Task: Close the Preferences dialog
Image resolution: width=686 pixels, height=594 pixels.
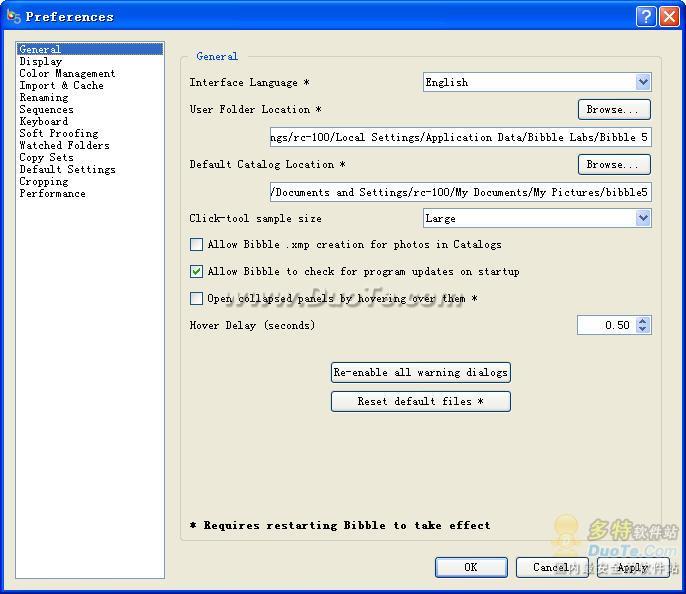Action: [669, 17]
